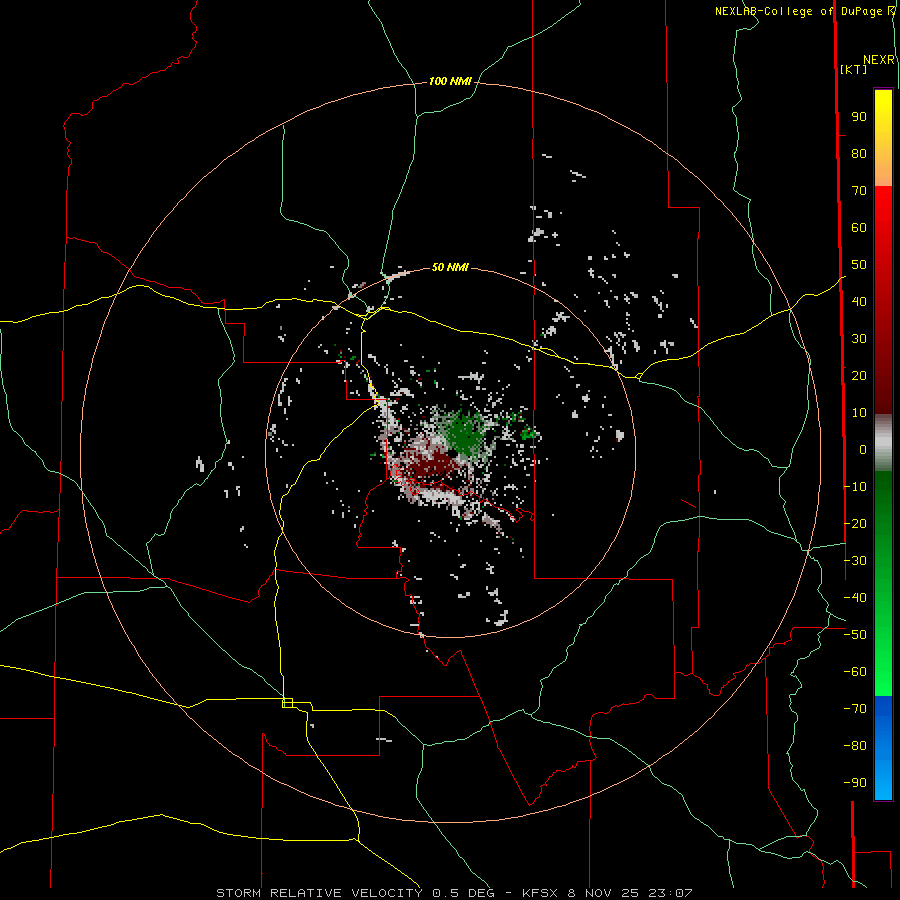The height and width of the screenshot is (900, 900).
Task: Click the 70 value on velocity scale
Action: 859,191
